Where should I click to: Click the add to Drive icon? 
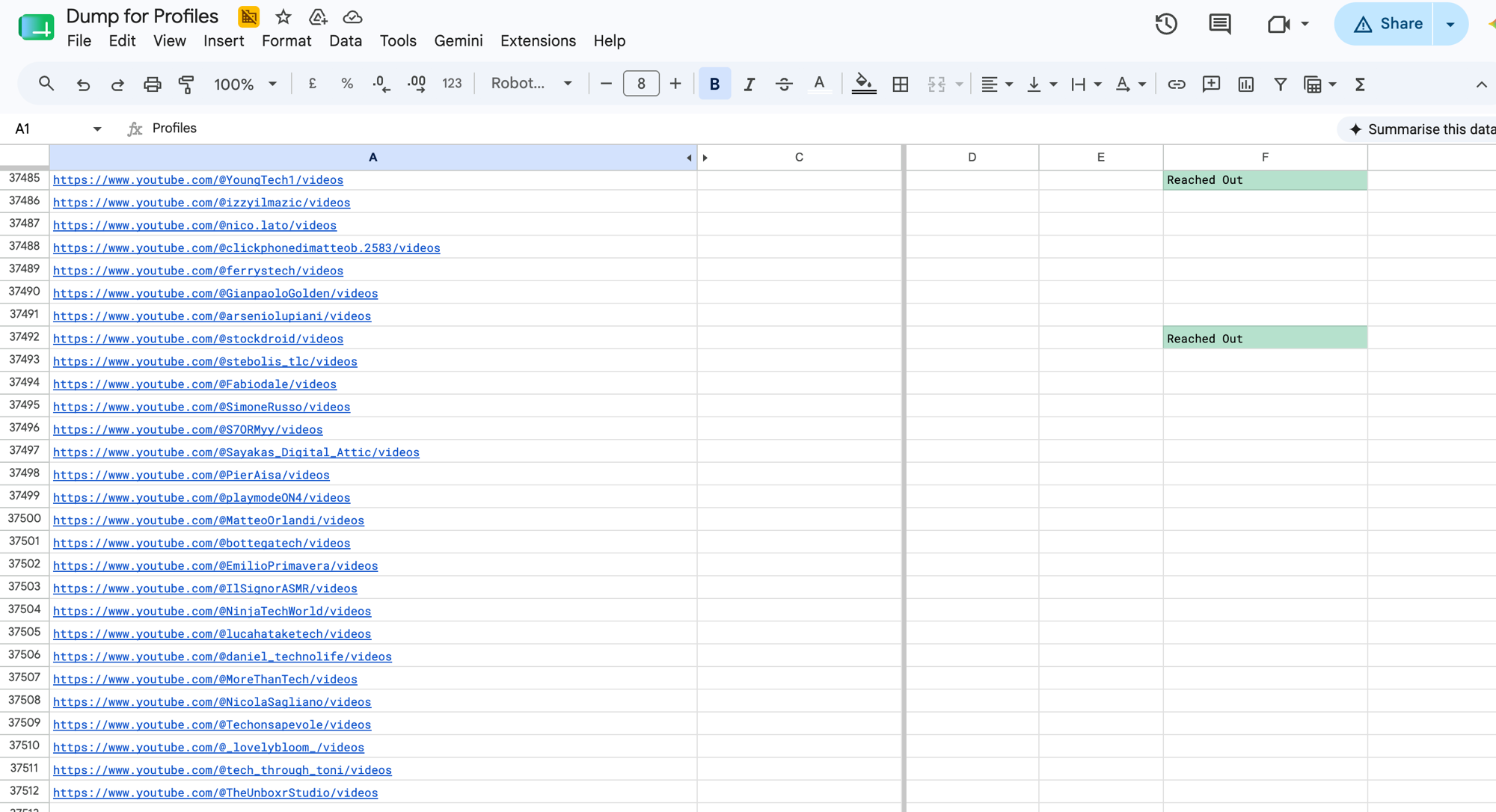pos(318,16)
